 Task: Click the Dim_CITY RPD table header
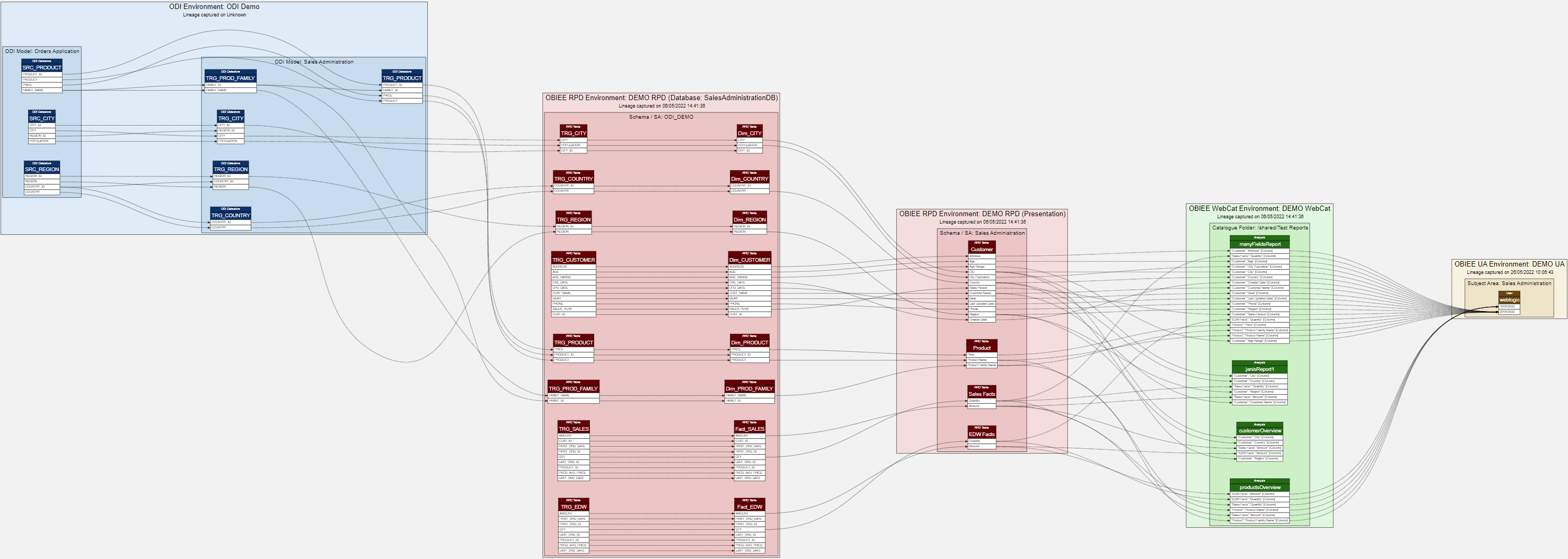tap(750, 132)
